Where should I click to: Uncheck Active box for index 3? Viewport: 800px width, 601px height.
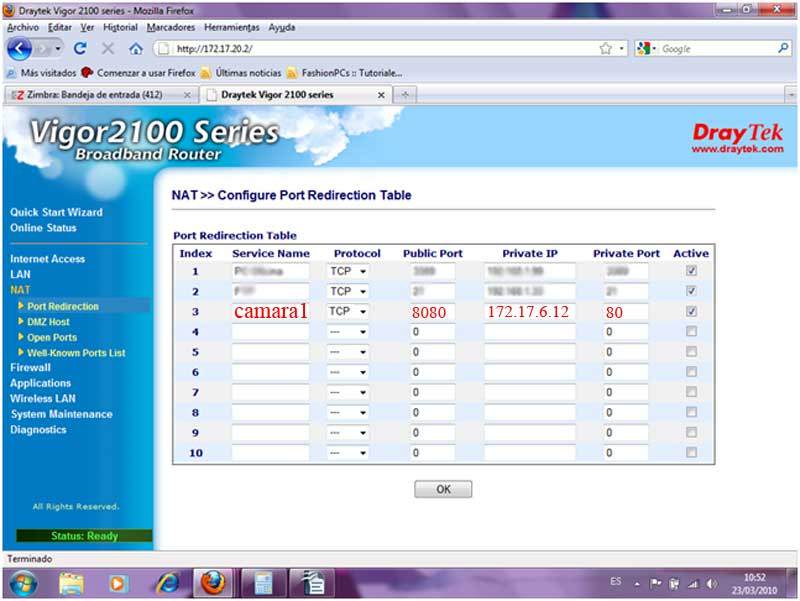click(691, 311)
